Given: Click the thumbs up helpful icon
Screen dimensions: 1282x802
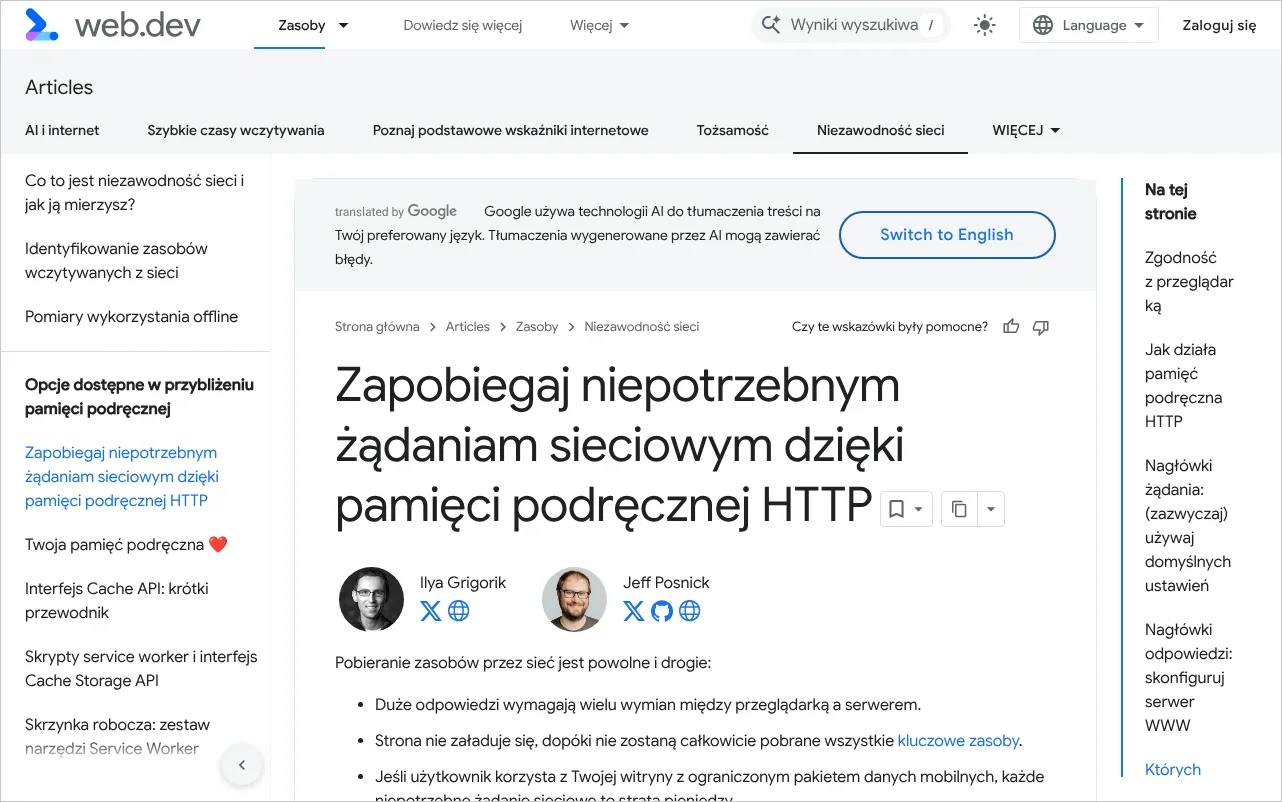Looking at the screenshot, I should point(1011,327).
